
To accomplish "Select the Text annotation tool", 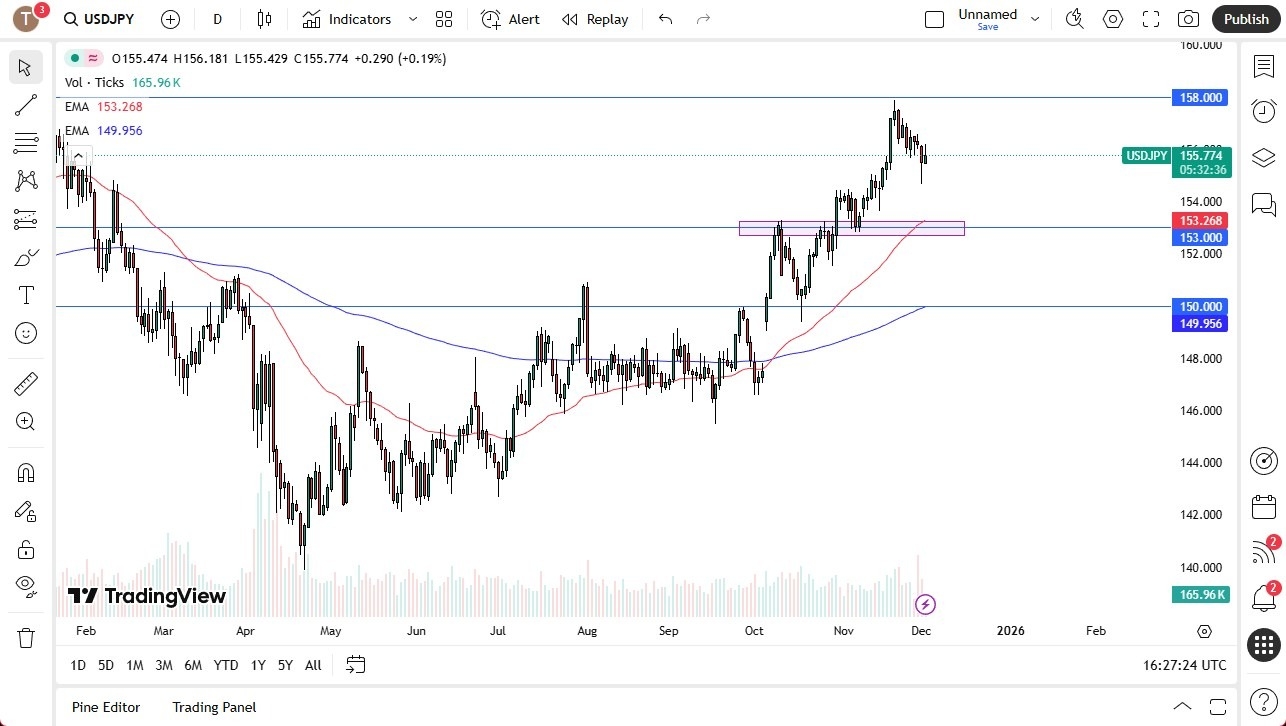I will pyautogui.click(x=26, y=294).
